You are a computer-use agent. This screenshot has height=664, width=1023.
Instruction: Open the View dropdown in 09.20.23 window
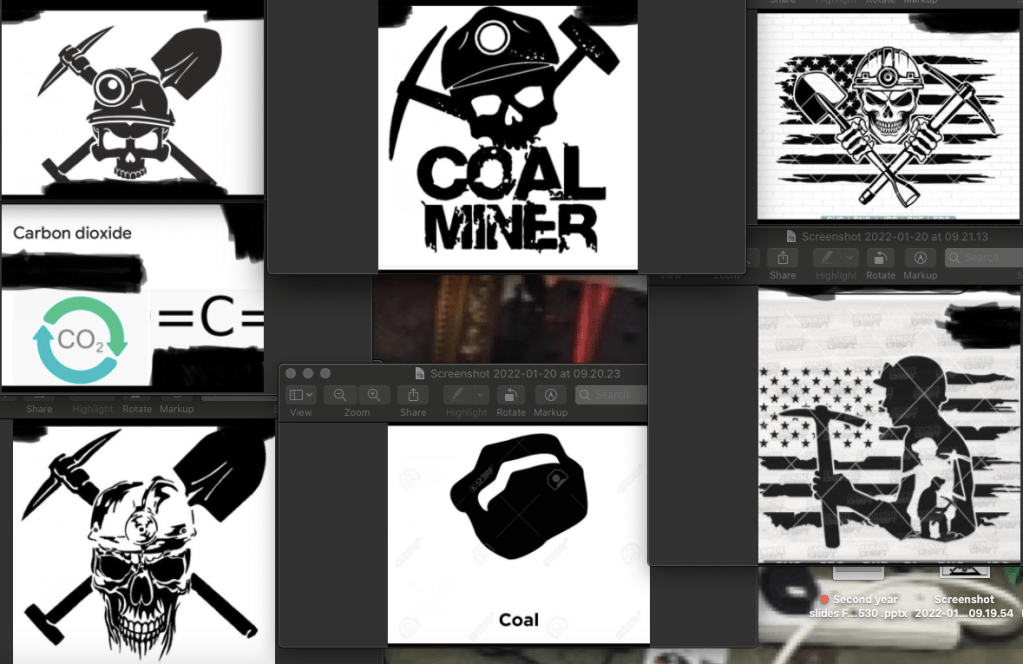[x=301, y=395]
